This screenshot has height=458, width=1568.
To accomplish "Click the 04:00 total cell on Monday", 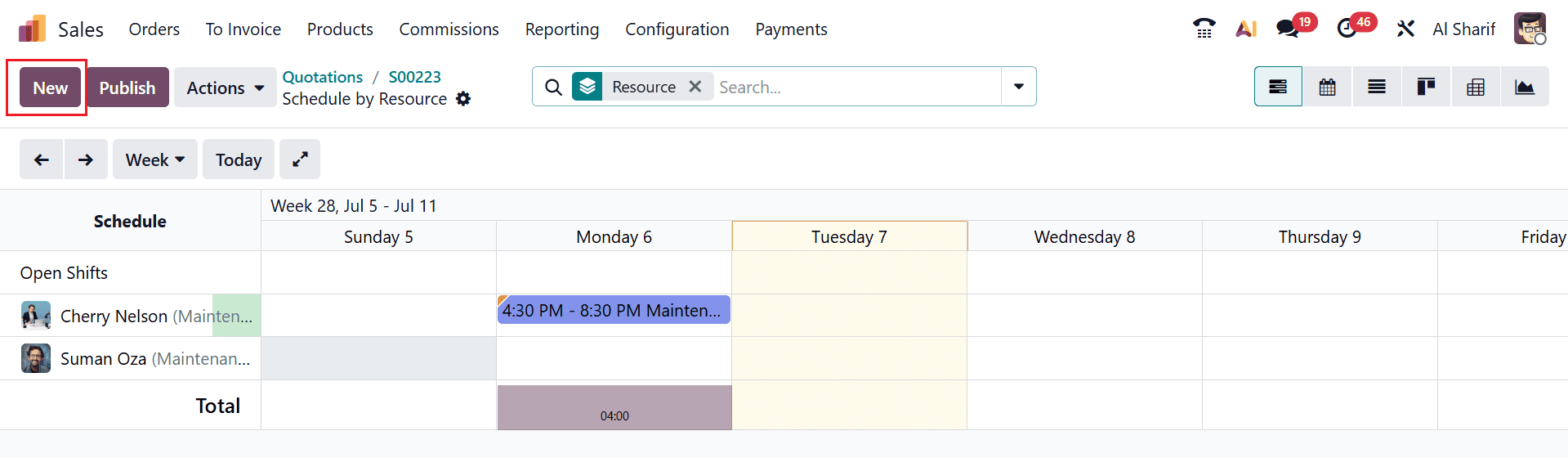I will pyautogui.click(x=614, y=407).
